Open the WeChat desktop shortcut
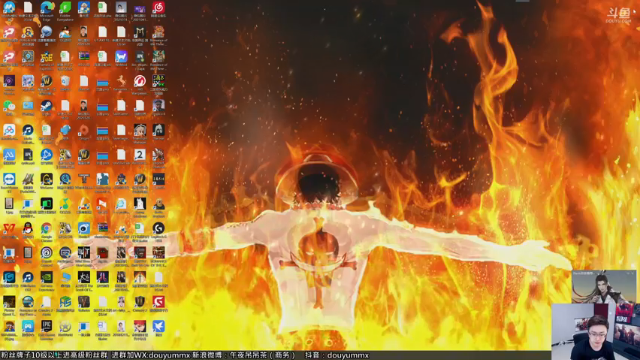 click(x=9, y=106)
